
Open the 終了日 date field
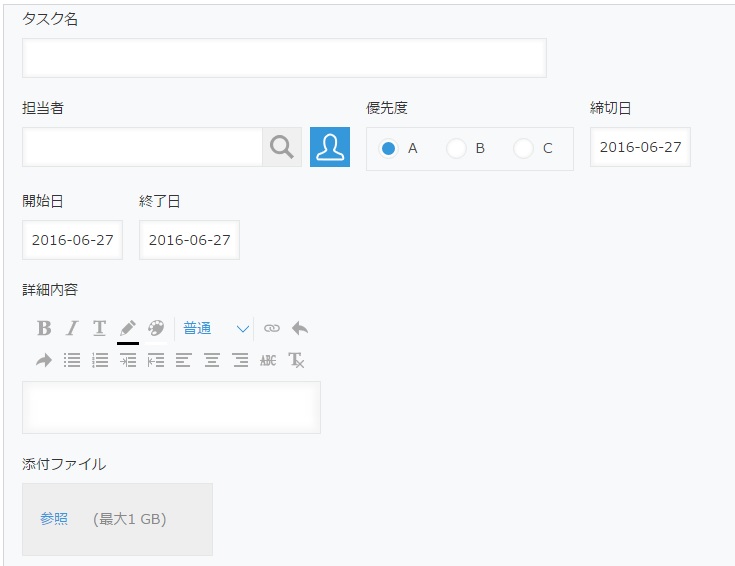click(x=189, y=240)
